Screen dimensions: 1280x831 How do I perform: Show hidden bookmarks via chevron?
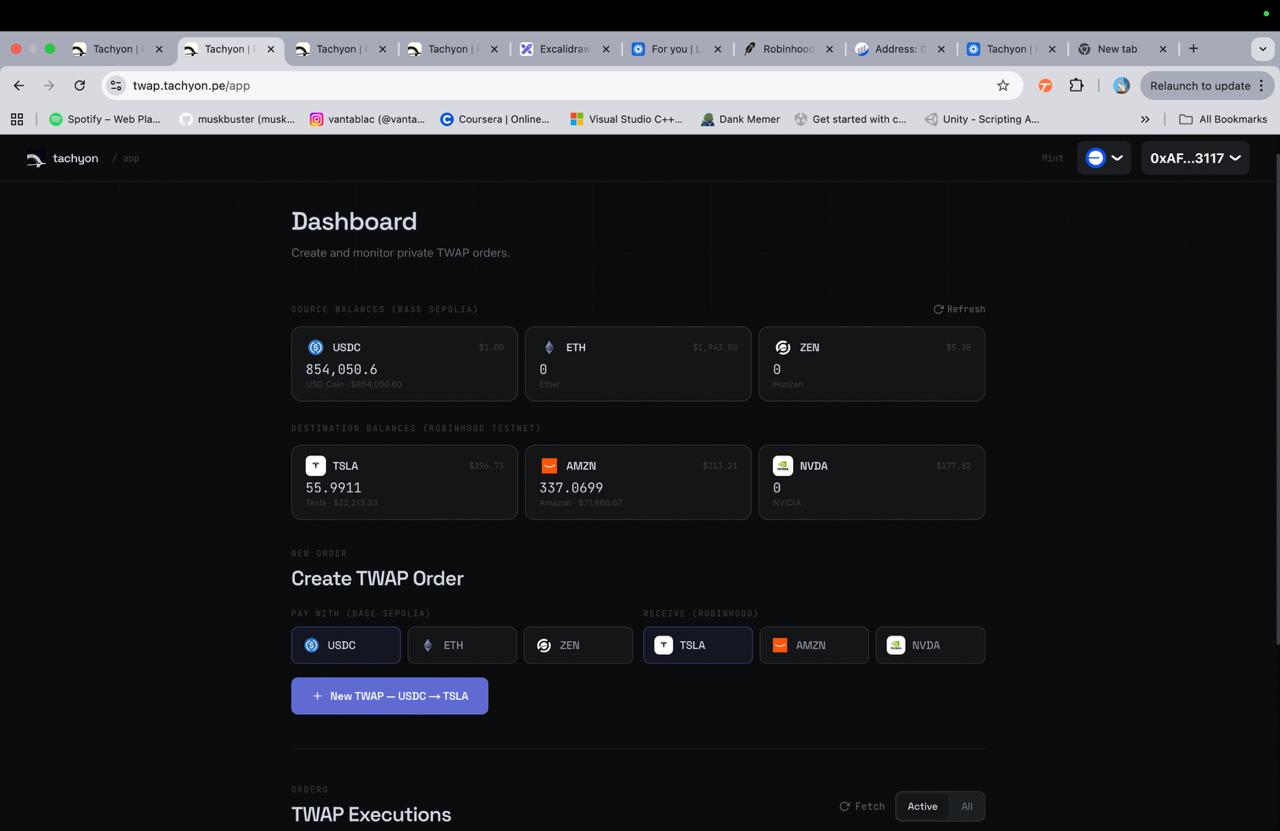pyautogui.click(x=1145, y=119)
